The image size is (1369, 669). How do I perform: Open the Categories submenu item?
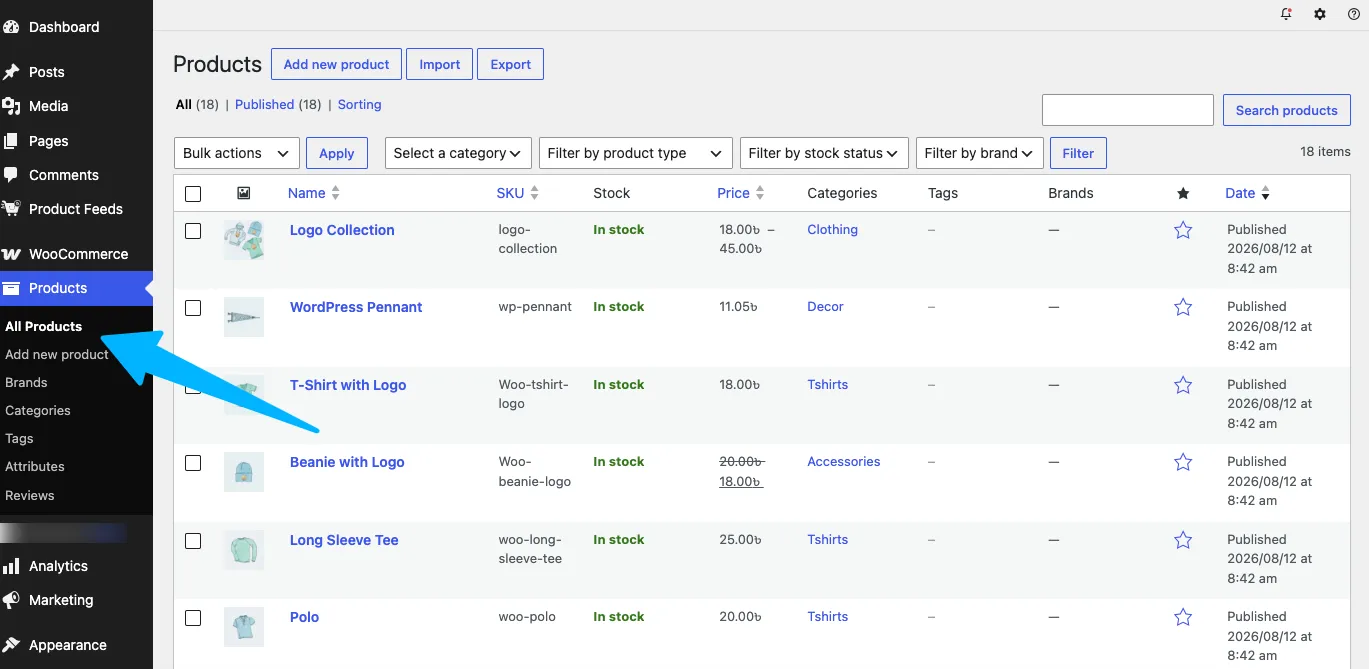(x=38, y=410)
